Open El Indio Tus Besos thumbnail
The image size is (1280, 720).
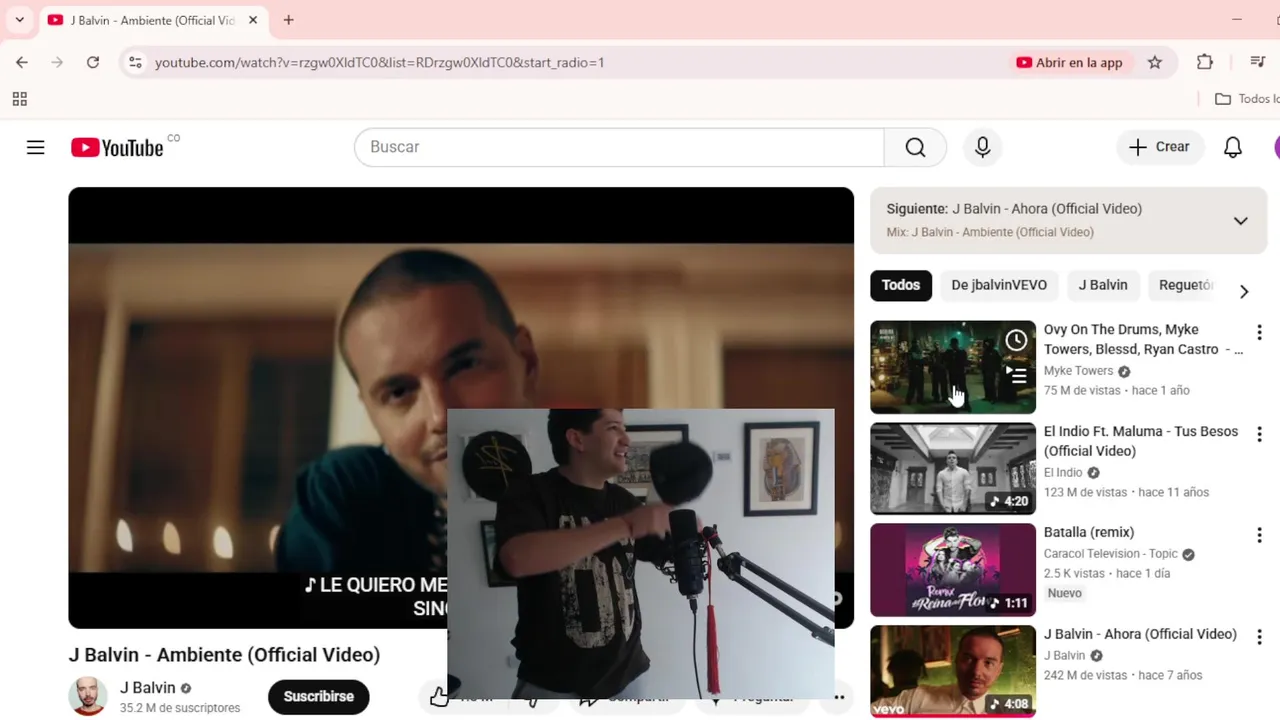tap(953, 468)
